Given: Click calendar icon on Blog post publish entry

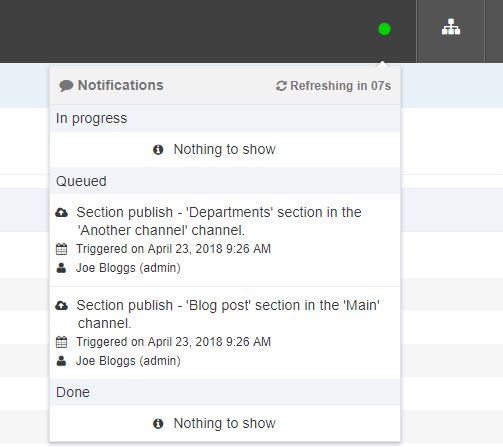Looking at the screenshot, I should (x=61, y=342).
